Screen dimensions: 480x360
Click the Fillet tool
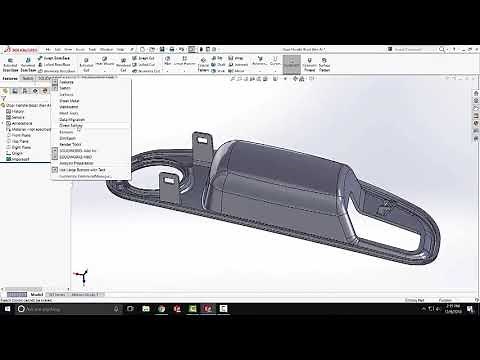coord(168,61)
